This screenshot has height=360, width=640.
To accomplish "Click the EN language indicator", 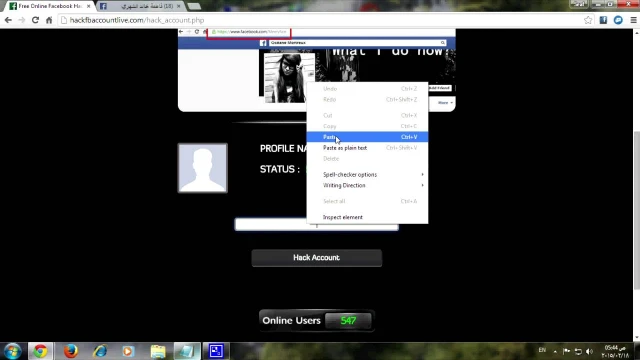I will point(542,350).
